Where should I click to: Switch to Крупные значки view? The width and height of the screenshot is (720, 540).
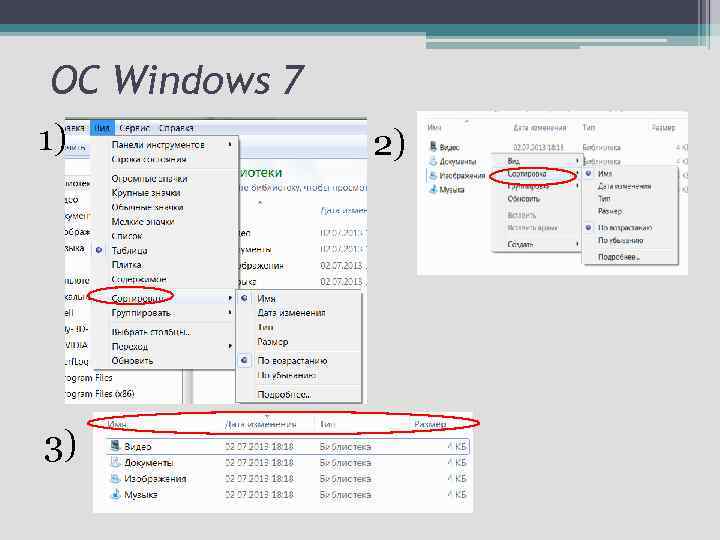click(146, 192)
